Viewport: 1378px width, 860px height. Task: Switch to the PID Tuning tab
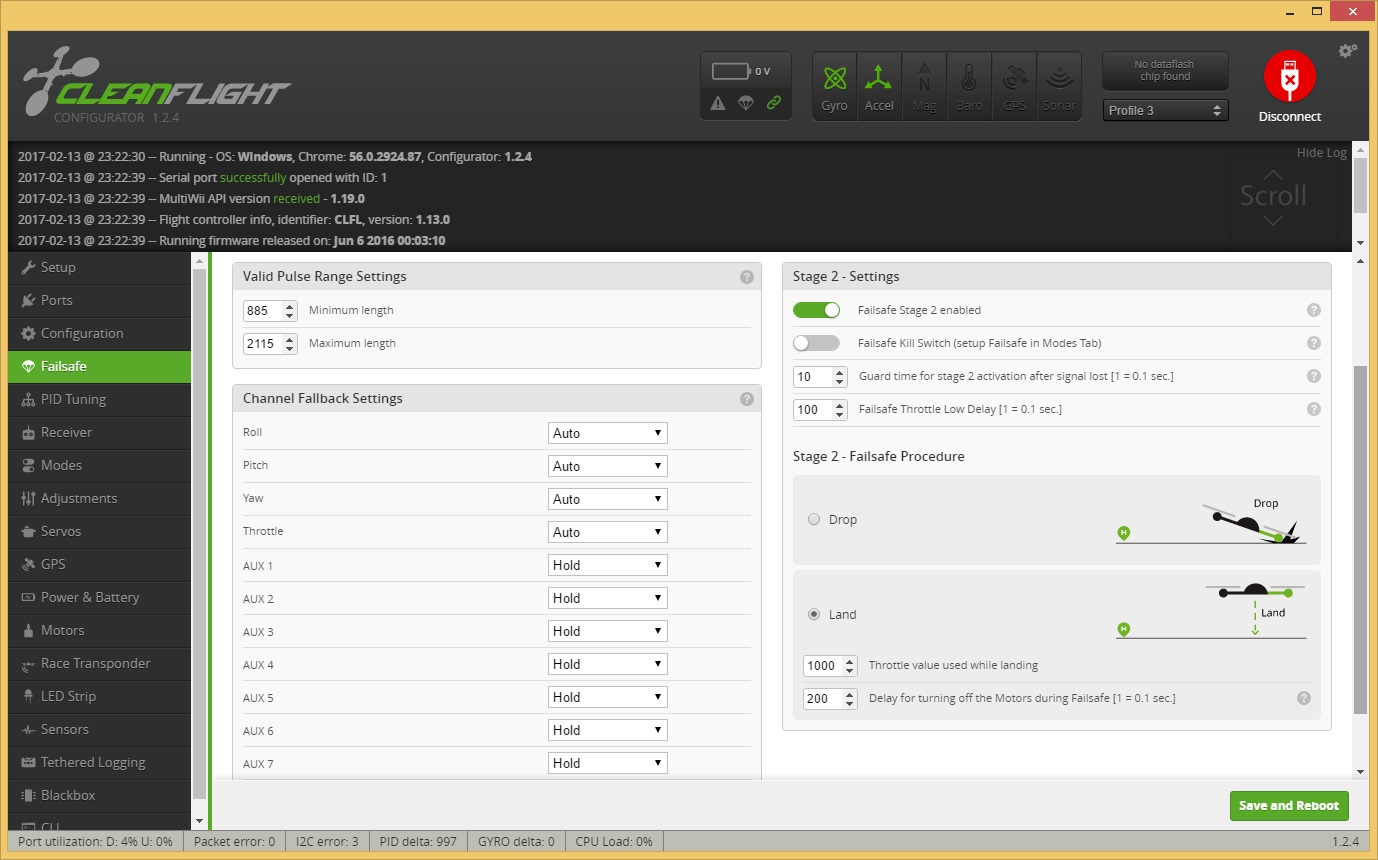(73, 399)
